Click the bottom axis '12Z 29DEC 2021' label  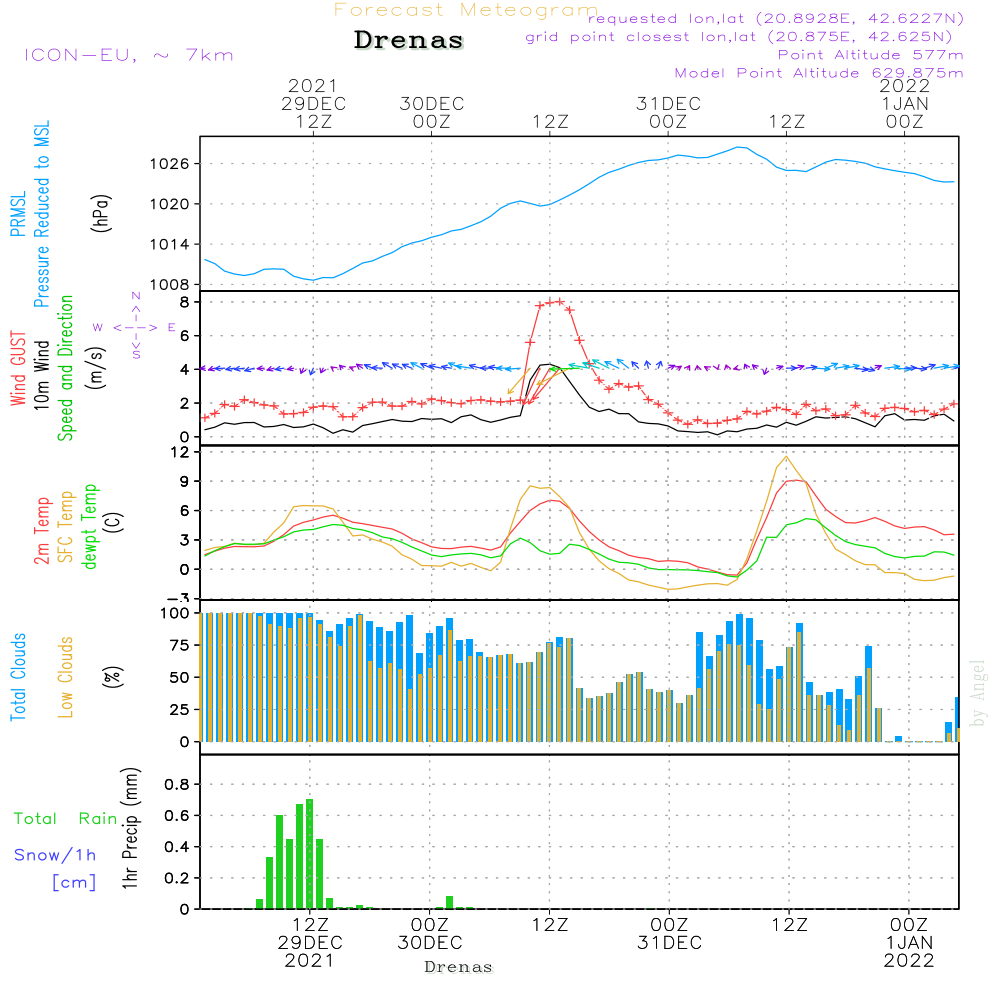310,942
